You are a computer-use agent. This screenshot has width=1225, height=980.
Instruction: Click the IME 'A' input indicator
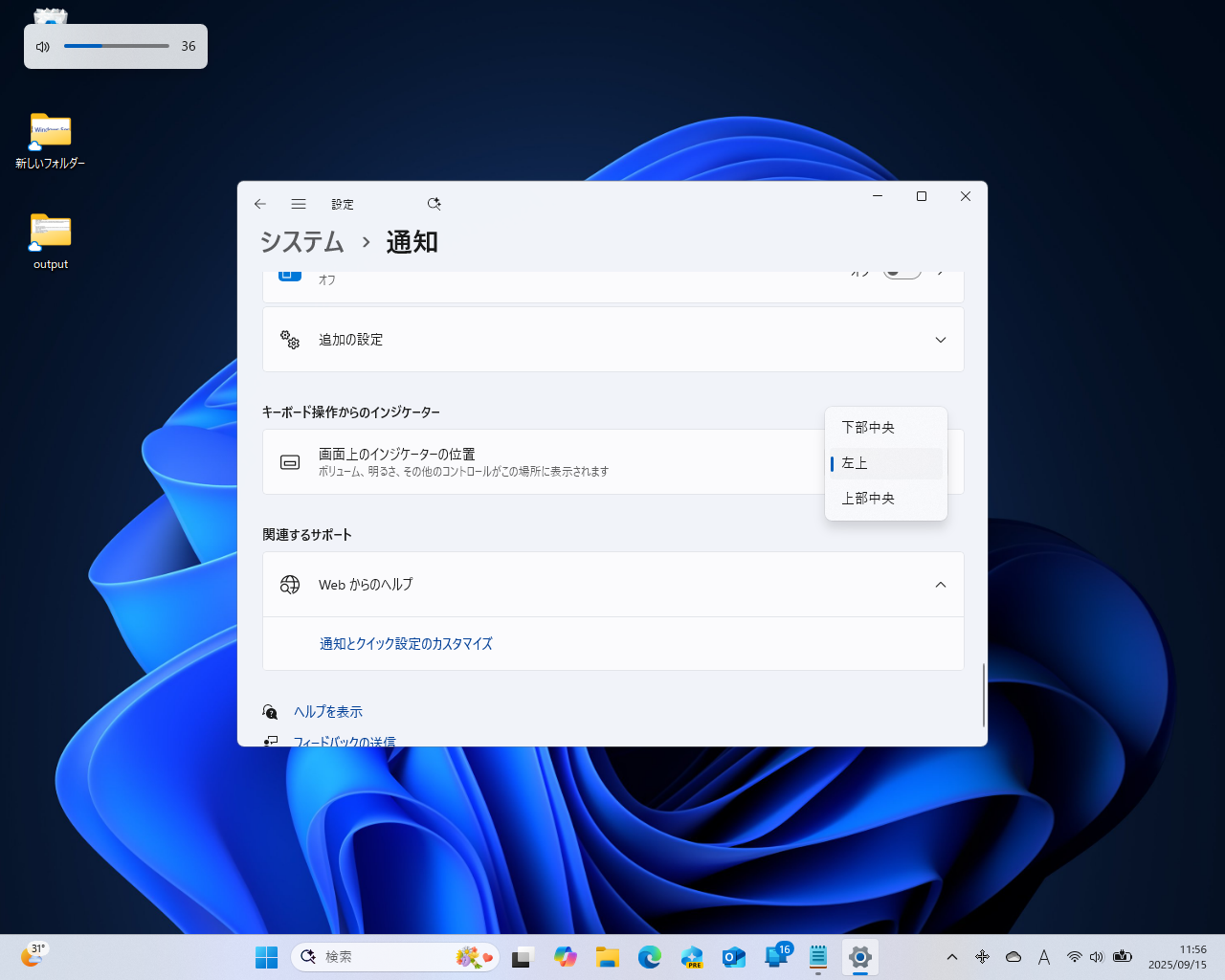tap(1044, 956)
